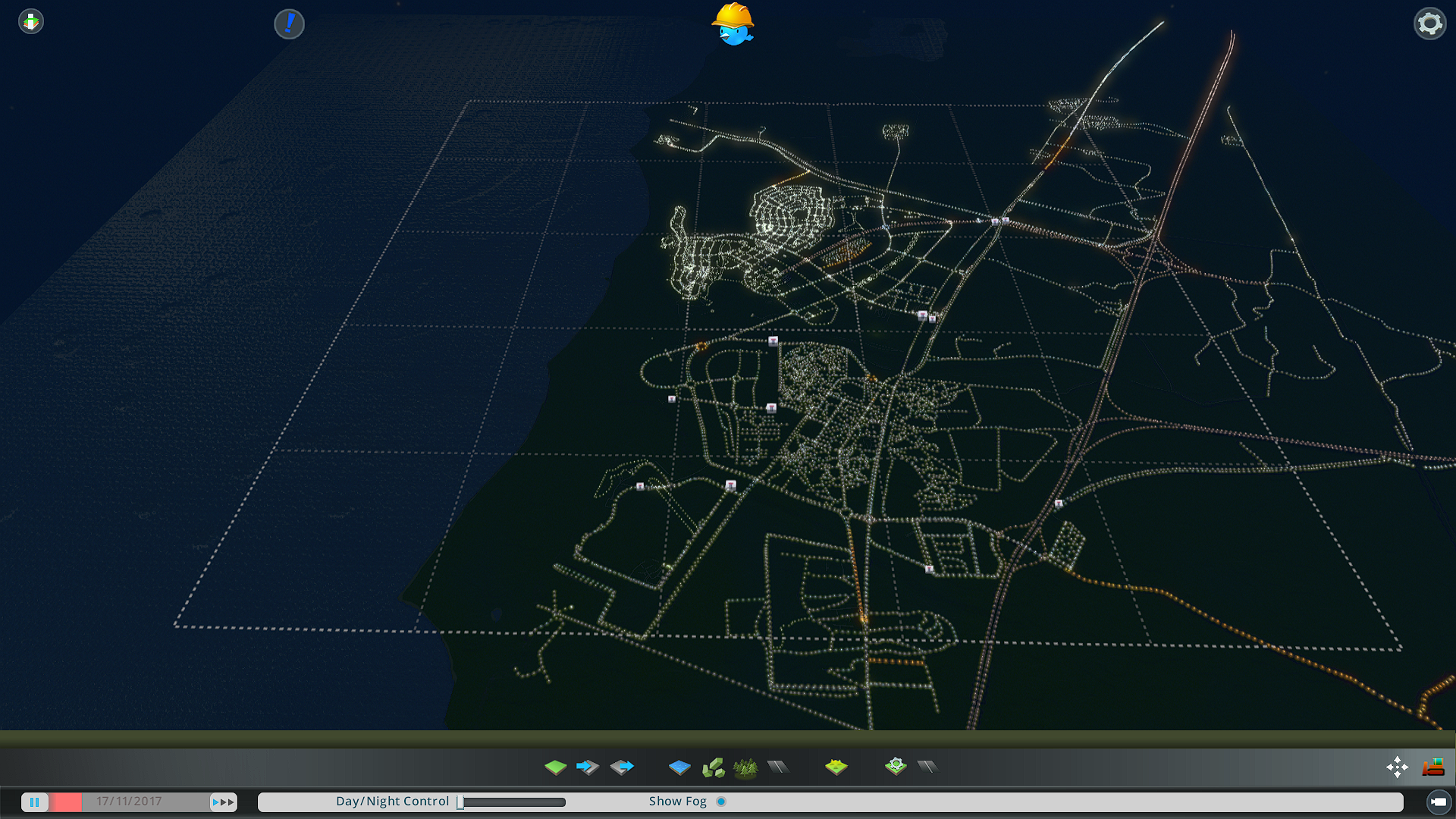Select the terrain tool green tile icon

click(555, 767)
